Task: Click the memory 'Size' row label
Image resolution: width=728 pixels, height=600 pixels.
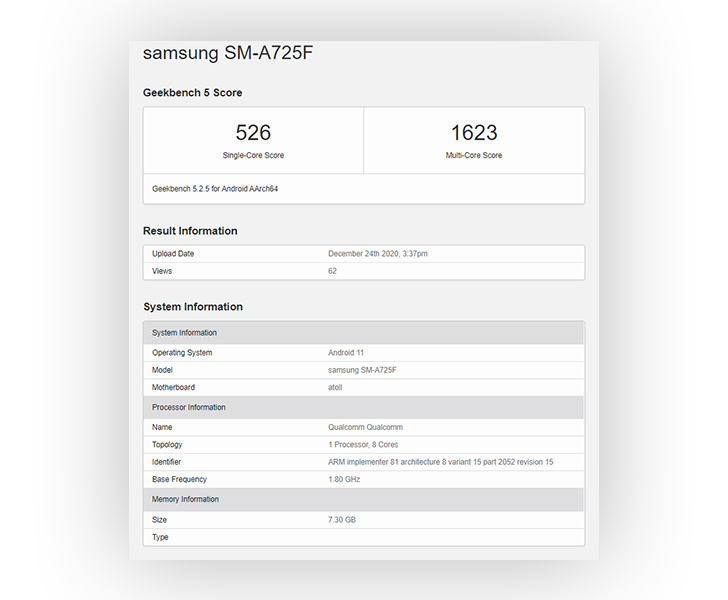Action: [x=159, y=520]
